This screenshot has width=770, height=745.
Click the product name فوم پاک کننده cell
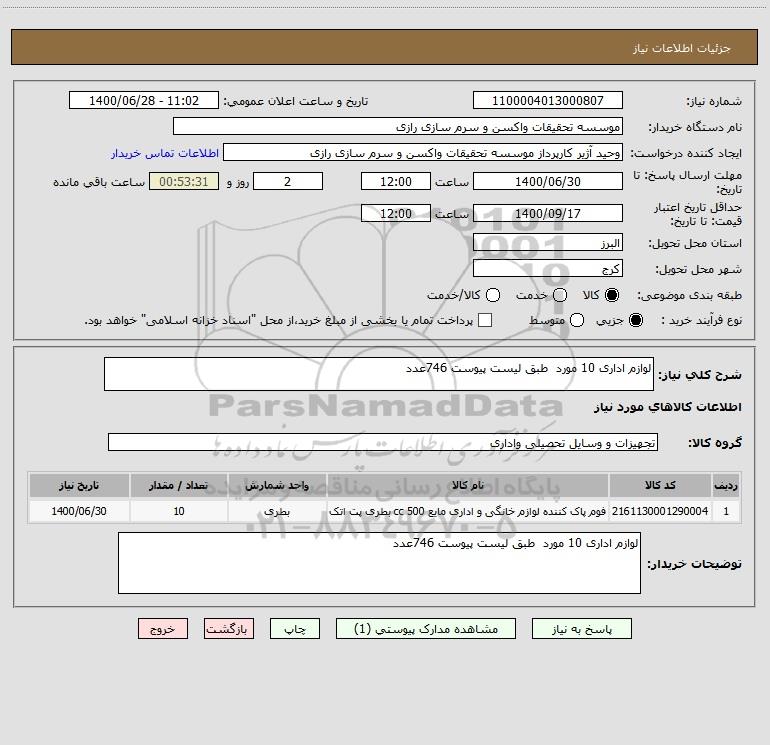click(468, 511)
